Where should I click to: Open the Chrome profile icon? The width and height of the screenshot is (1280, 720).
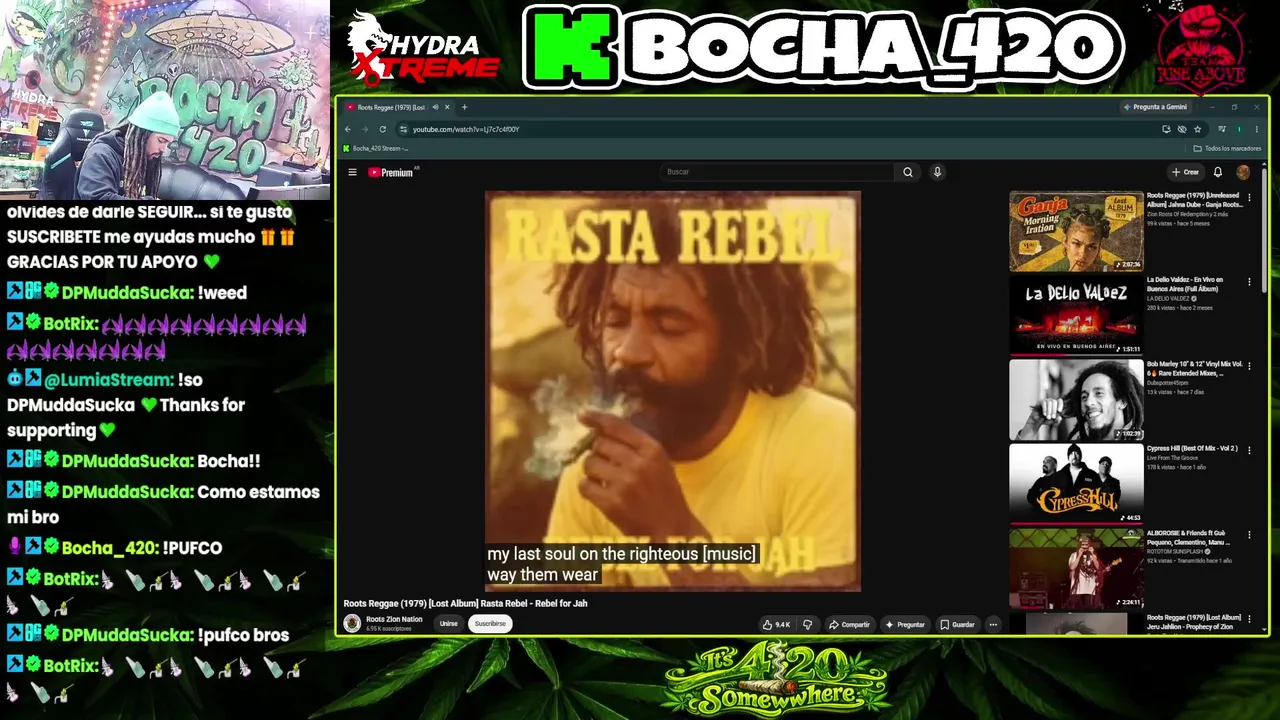click(x=1239, y=129)
